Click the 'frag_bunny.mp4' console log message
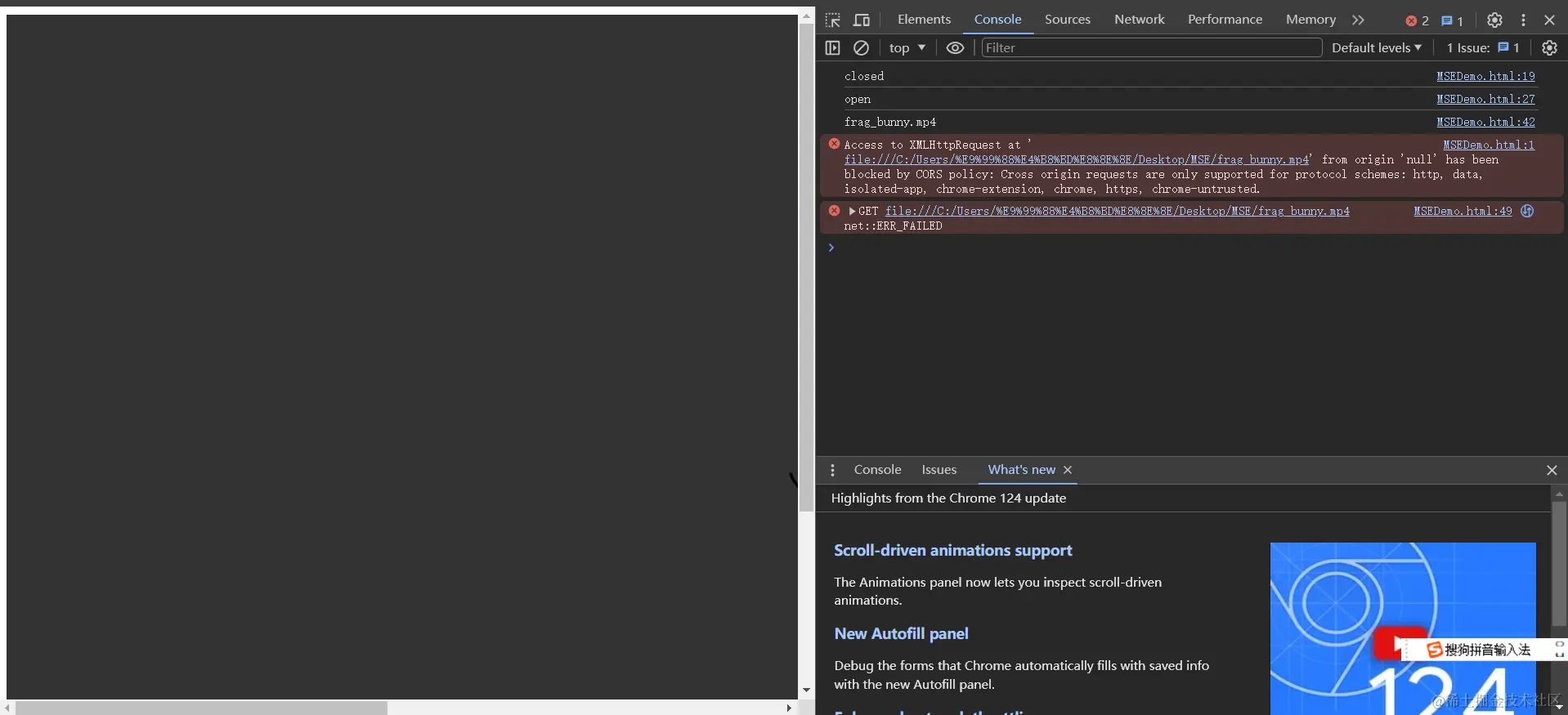The width and height of the screenshot is (1568, 715). coord(890,122)
